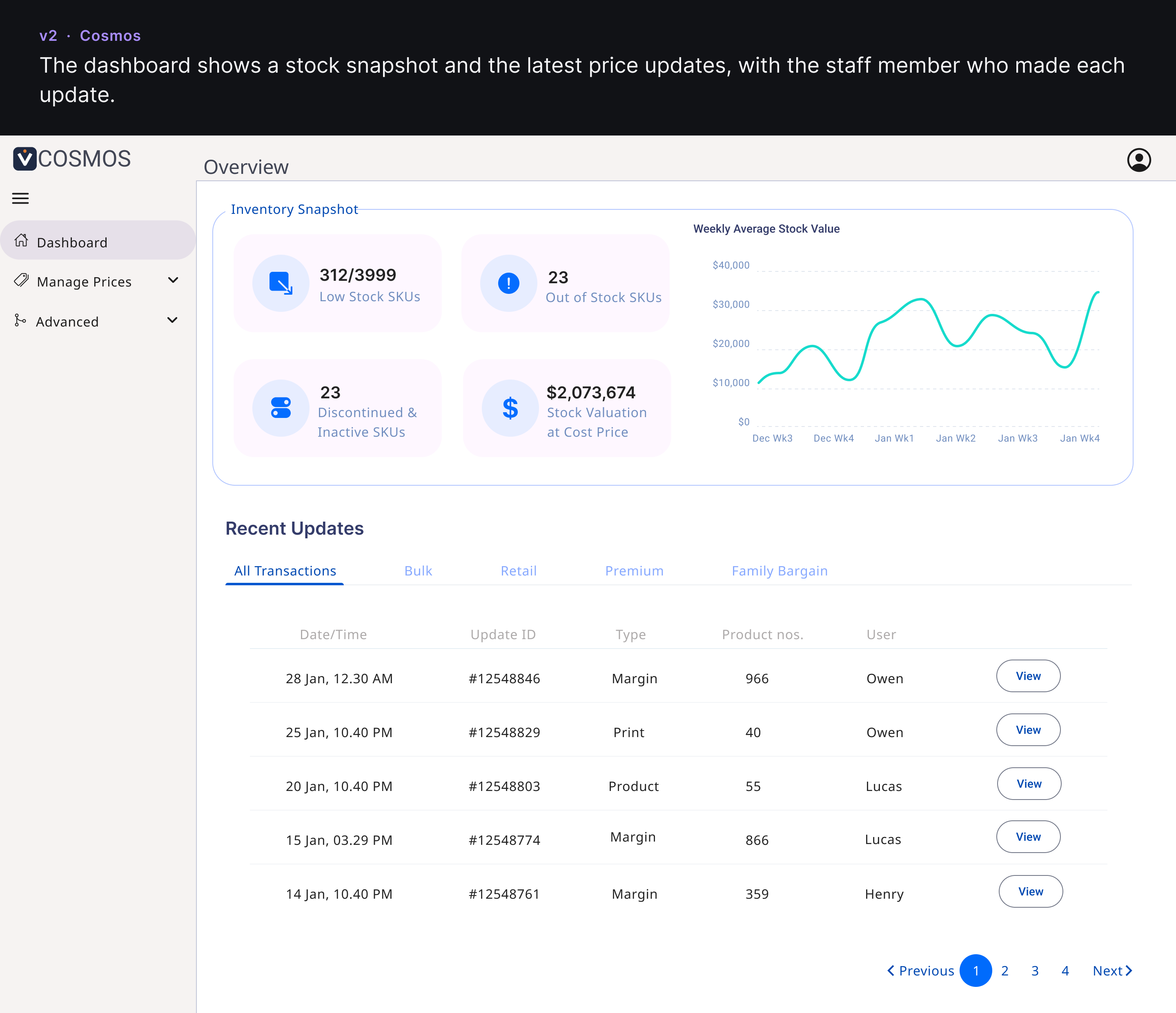View update #12548829
Viewport: 1176px width, 1013px height.
1029,730
